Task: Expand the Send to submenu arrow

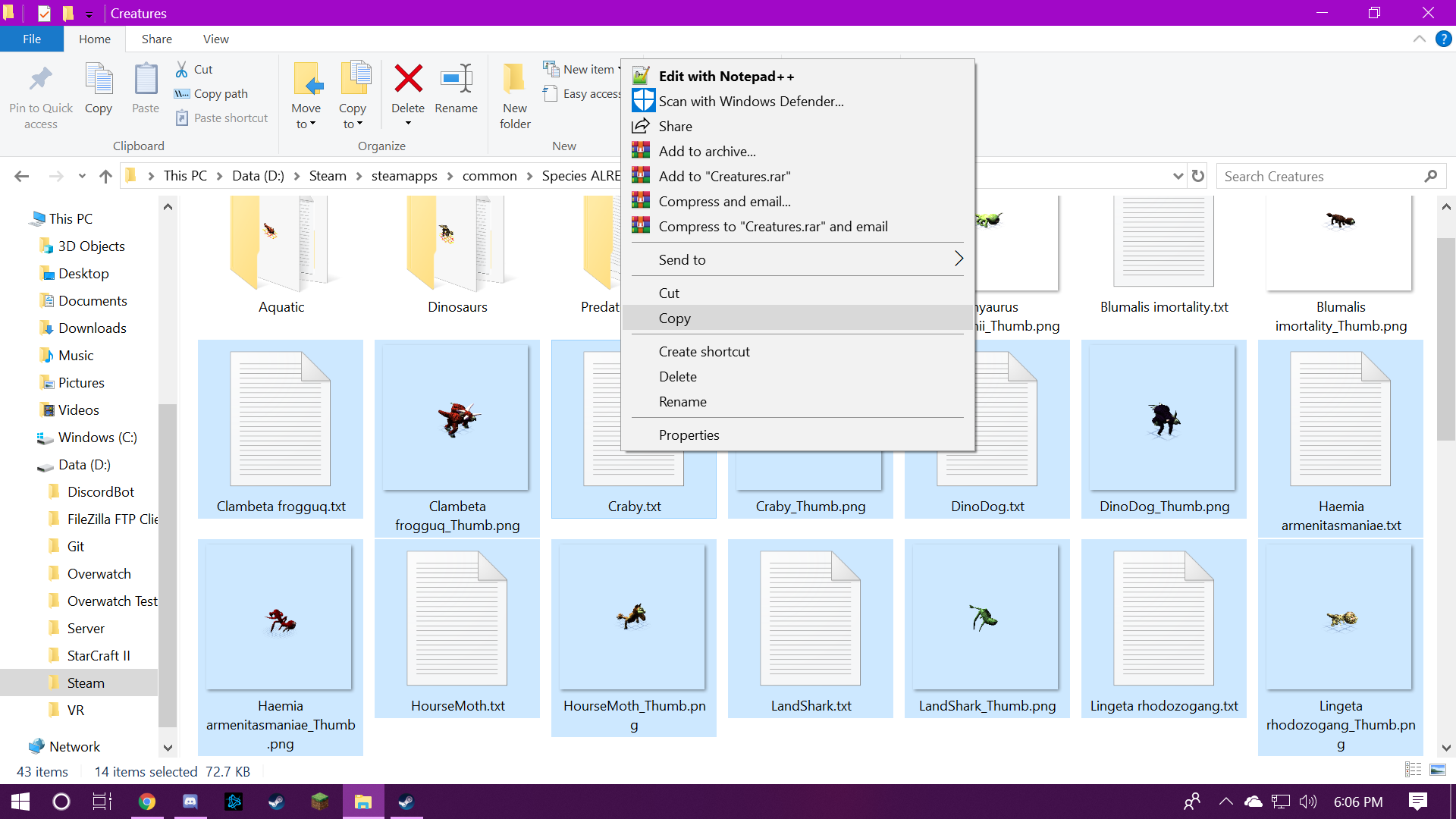Action: (x=959, y=259)
